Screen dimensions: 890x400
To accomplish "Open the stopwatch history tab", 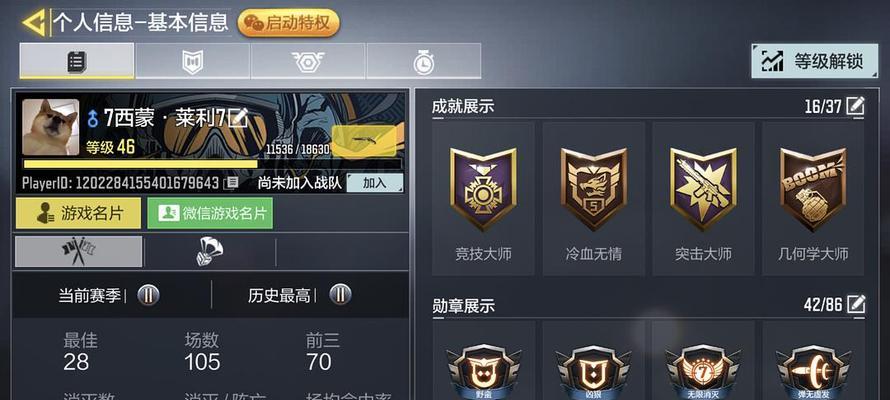I will (x=423, y=61).
